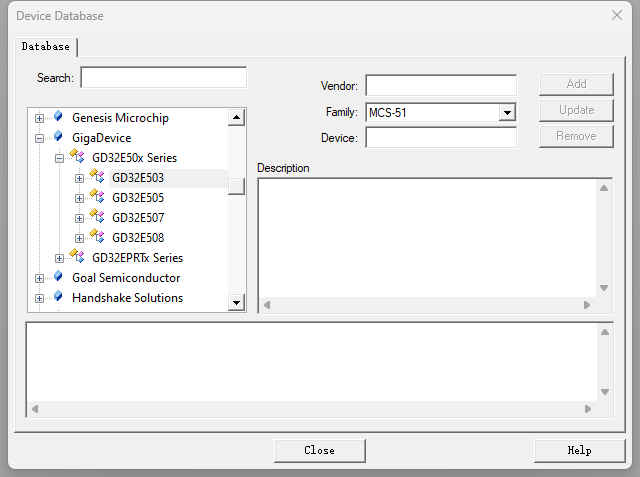
Task: Click the device tree scrollbar thumb
Action: 236,186
